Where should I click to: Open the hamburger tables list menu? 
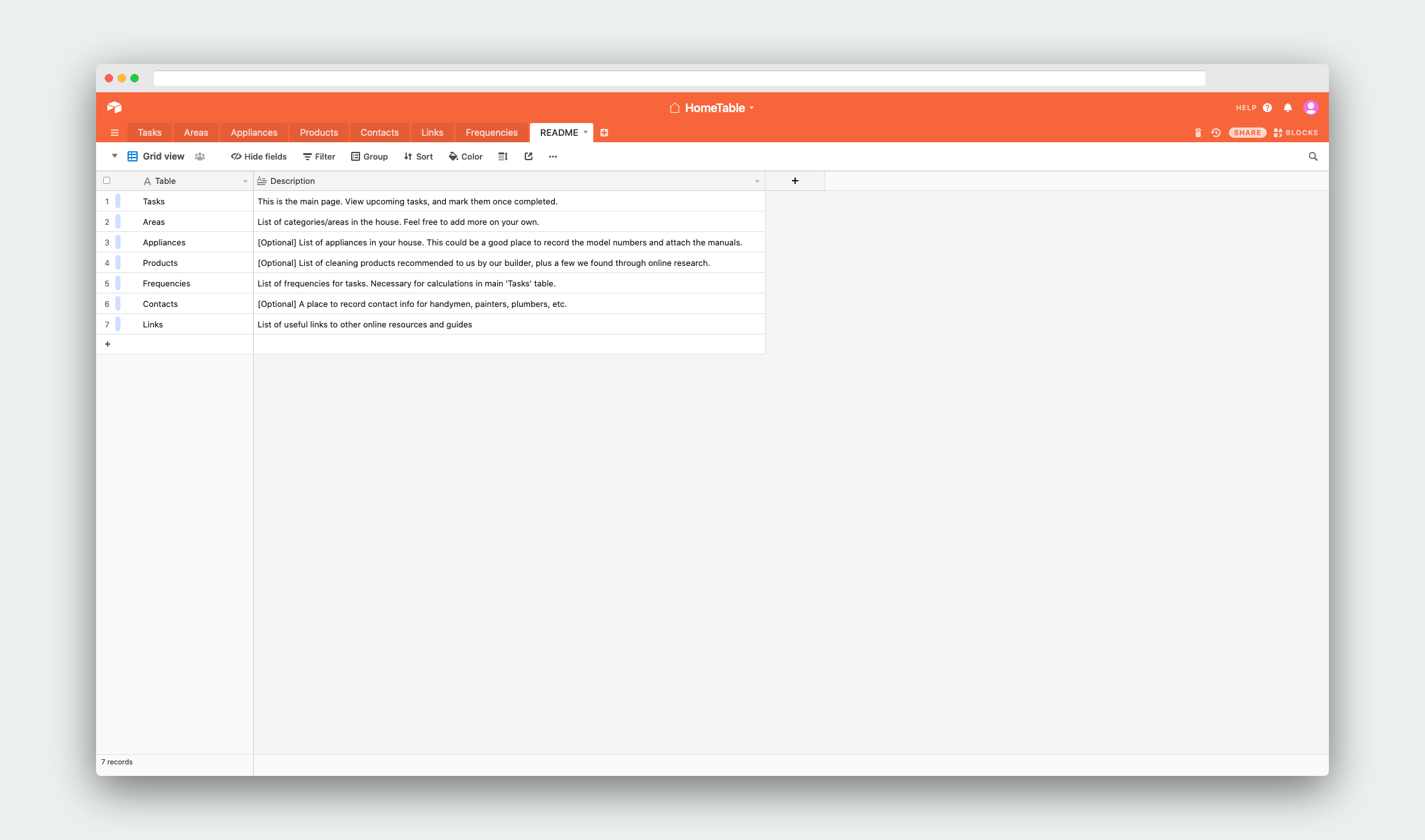(x=115, y=133)
